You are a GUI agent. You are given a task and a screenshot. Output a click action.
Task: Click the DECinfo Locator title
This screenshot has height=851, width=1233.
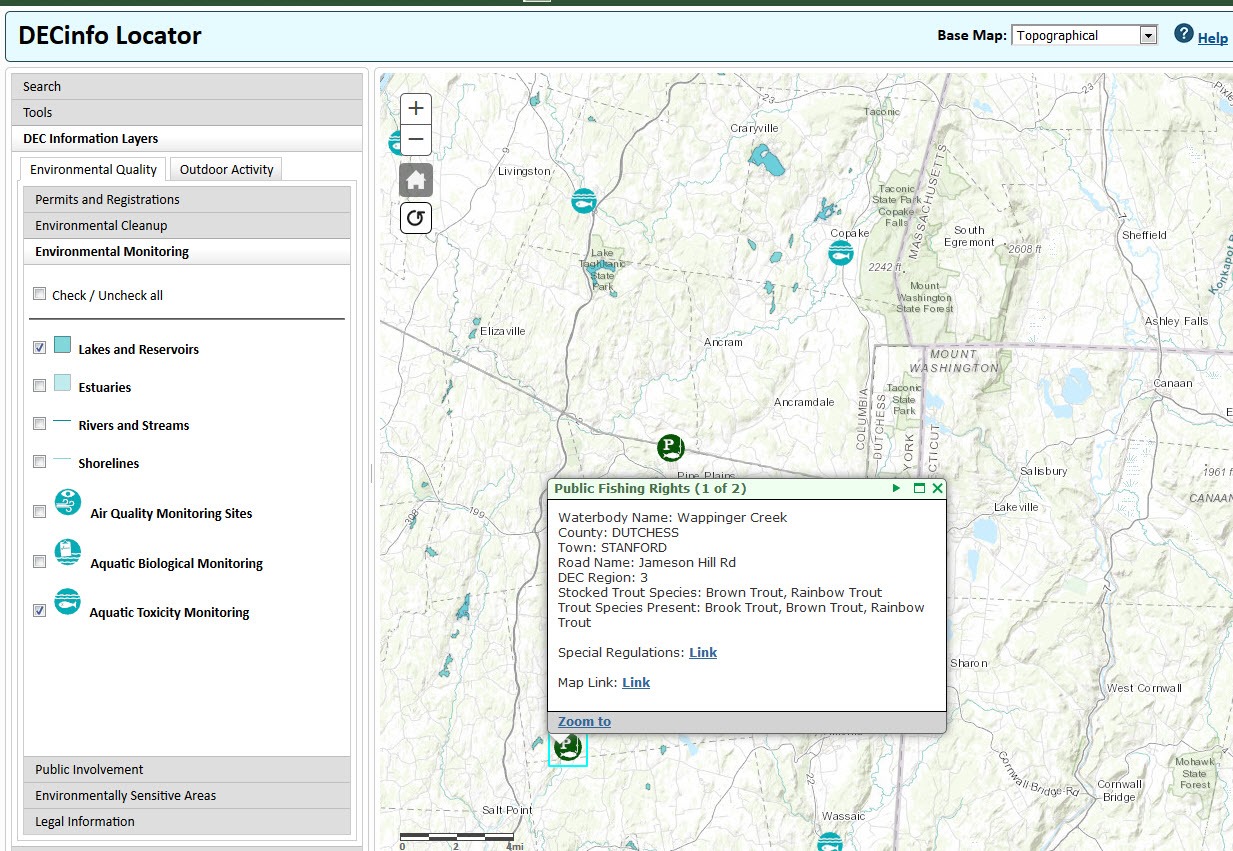(110, 36)
